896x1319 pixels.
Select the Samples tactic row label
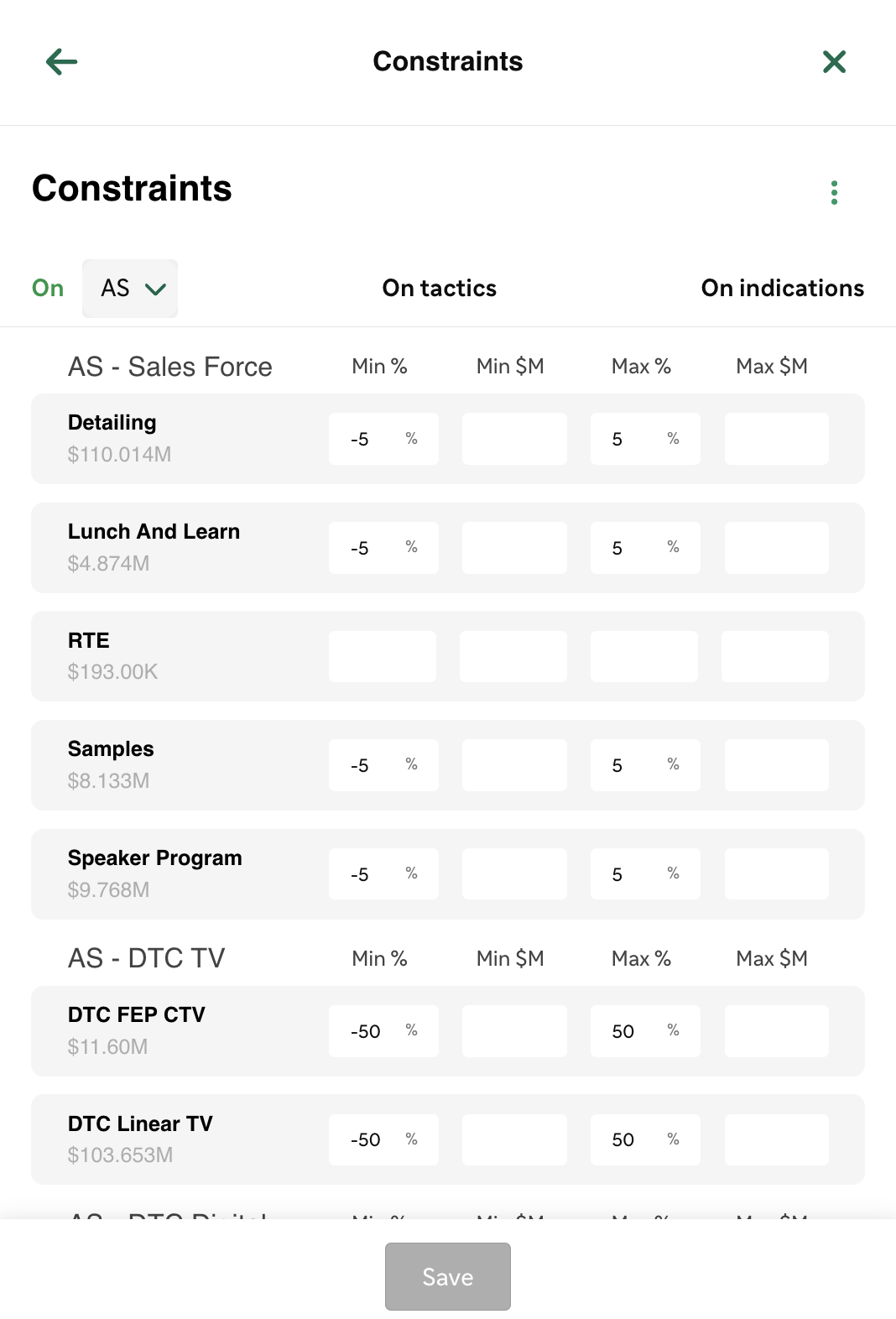[x=111, y=748]
